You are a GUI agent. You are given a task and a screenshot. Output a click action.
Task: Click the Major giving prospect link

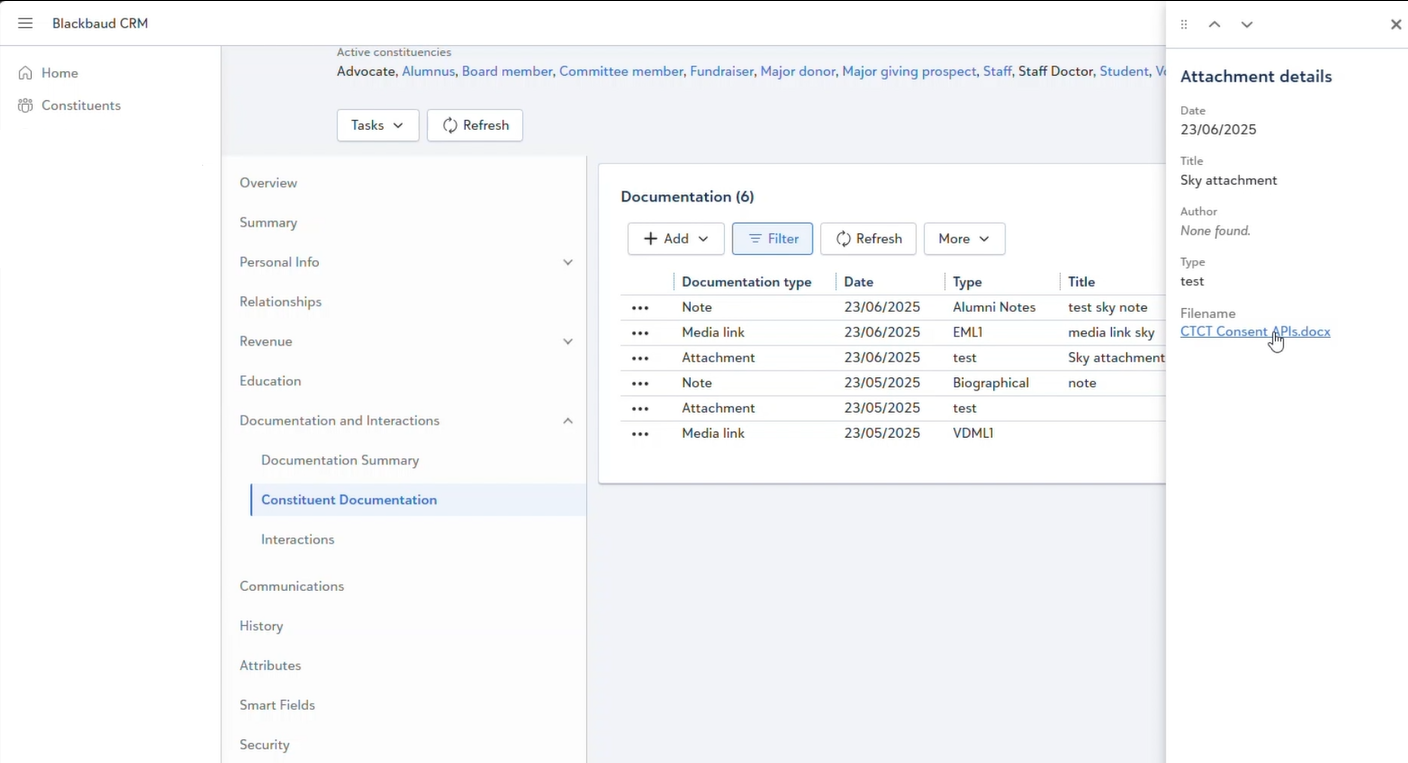click(909, 71)
